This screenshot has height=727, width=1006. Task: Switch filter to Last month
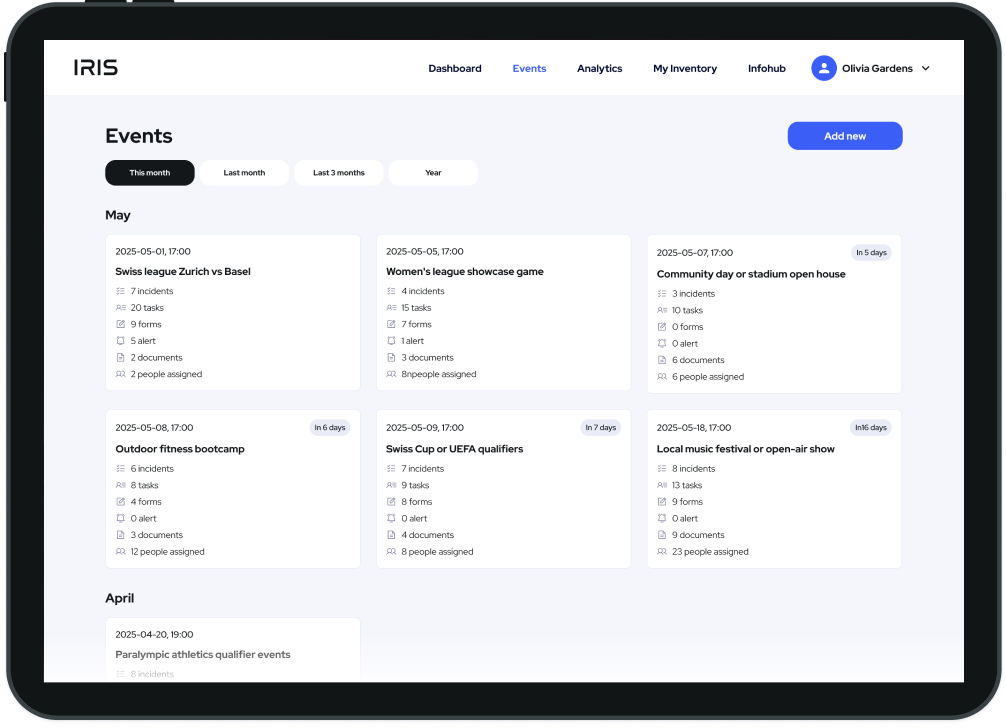point(244,173)
